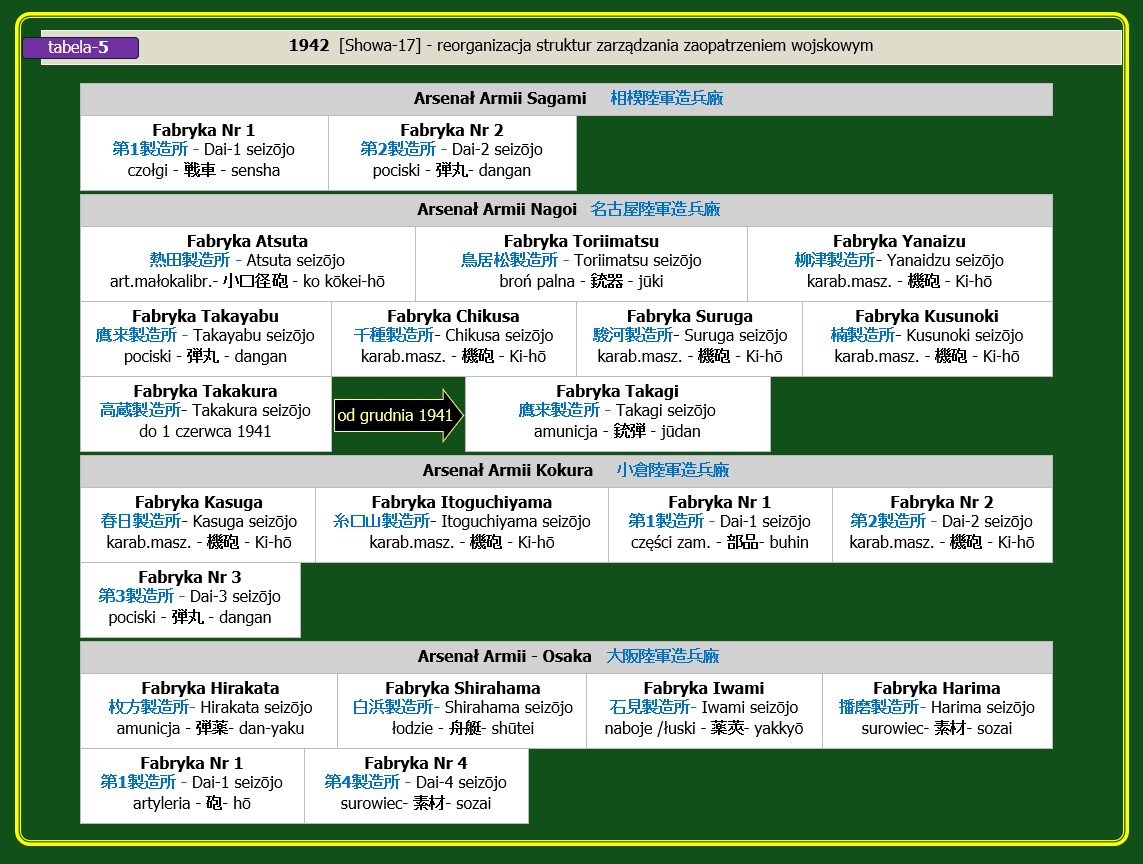Click the Arsenał Armii Nagoi header
This screenshot has height=864, width=1143.
pos(497,210)
